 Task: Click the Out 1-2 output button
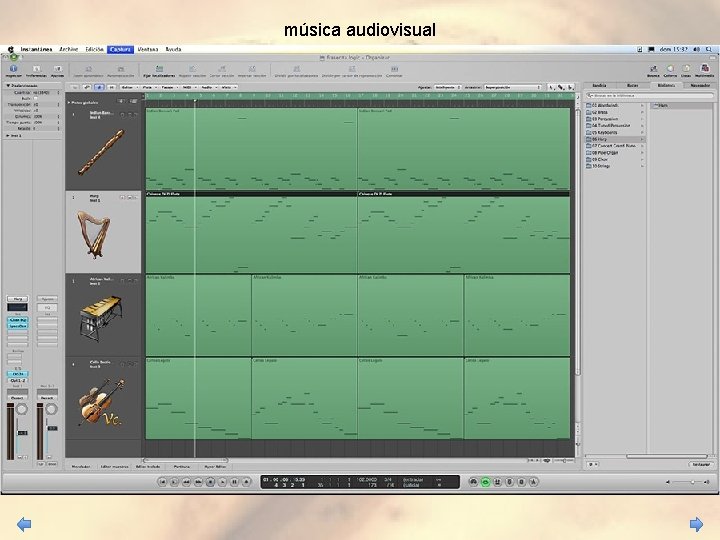click(17, 380)
